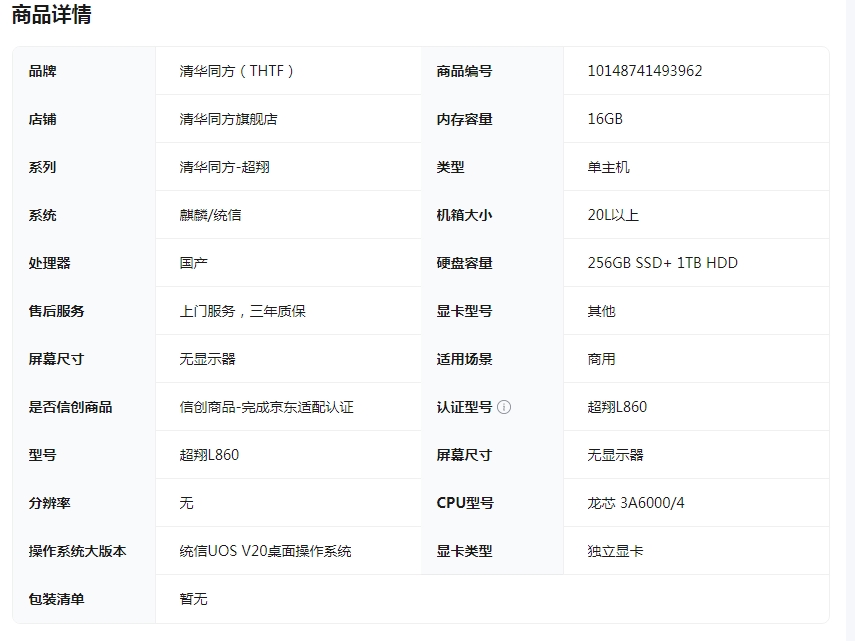Select the value 独立显卡

tap(616, 551)
